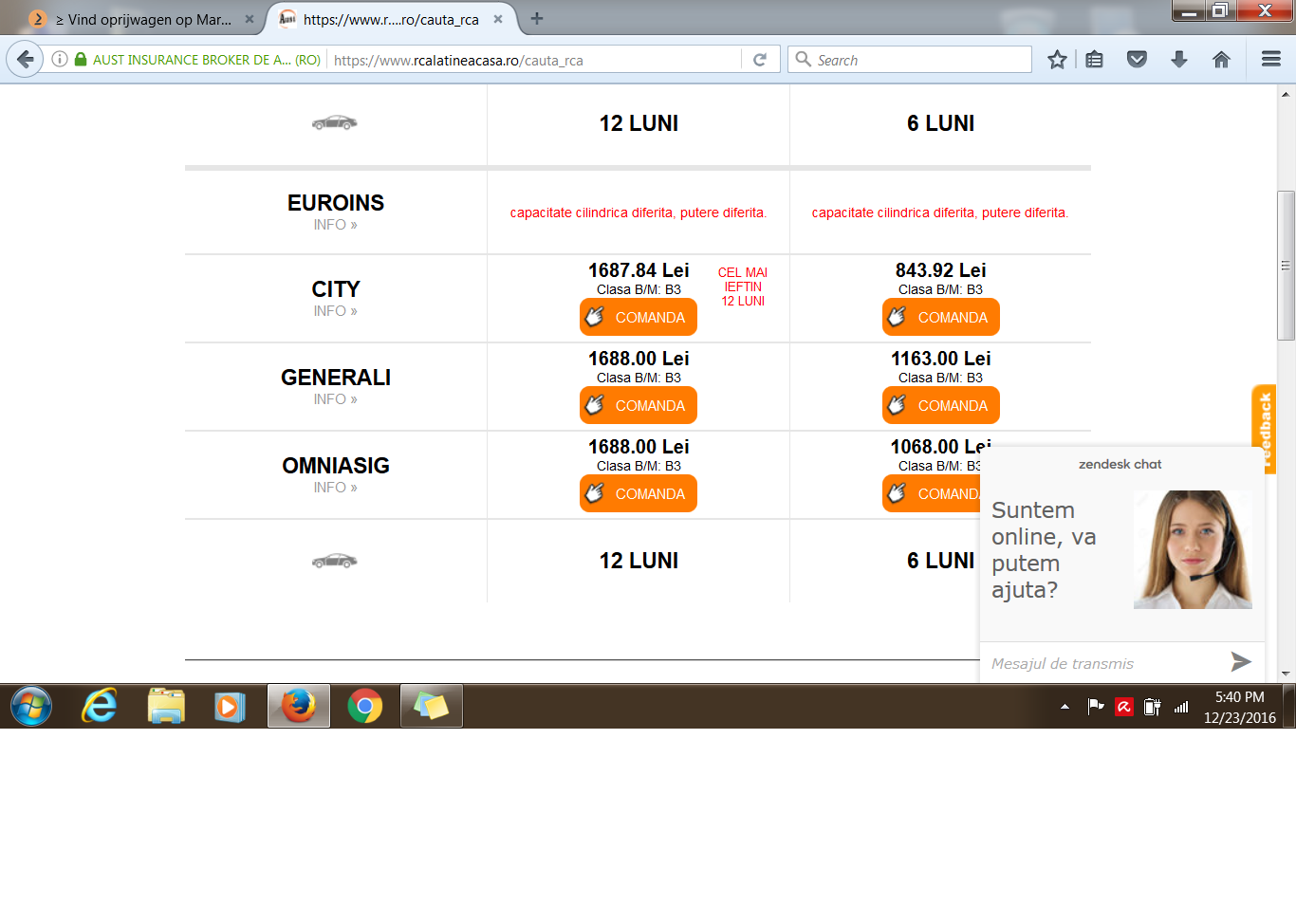This screenshot has width=1296, height=924.
Task: Open the INFO link under OMNIASIG
Action: pos(336,488)
